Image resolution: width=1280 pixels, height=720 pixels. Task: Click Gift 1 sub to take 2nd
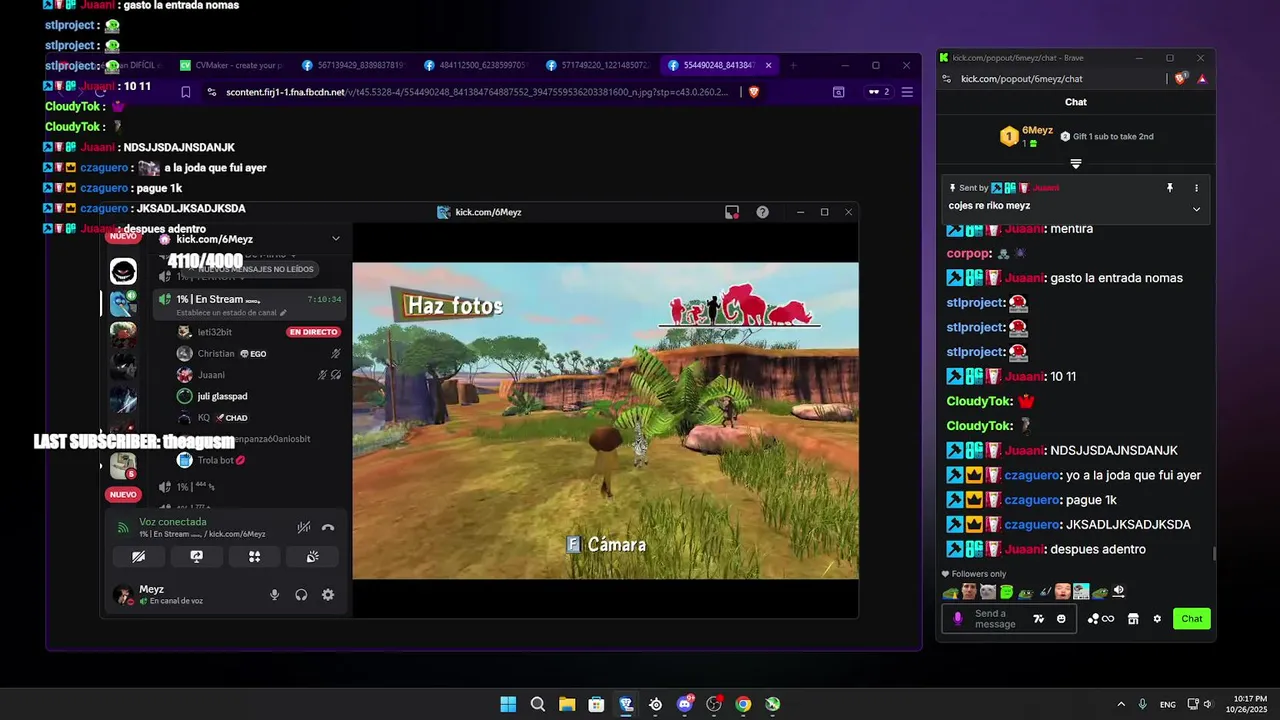click(x=1106, y=136)
